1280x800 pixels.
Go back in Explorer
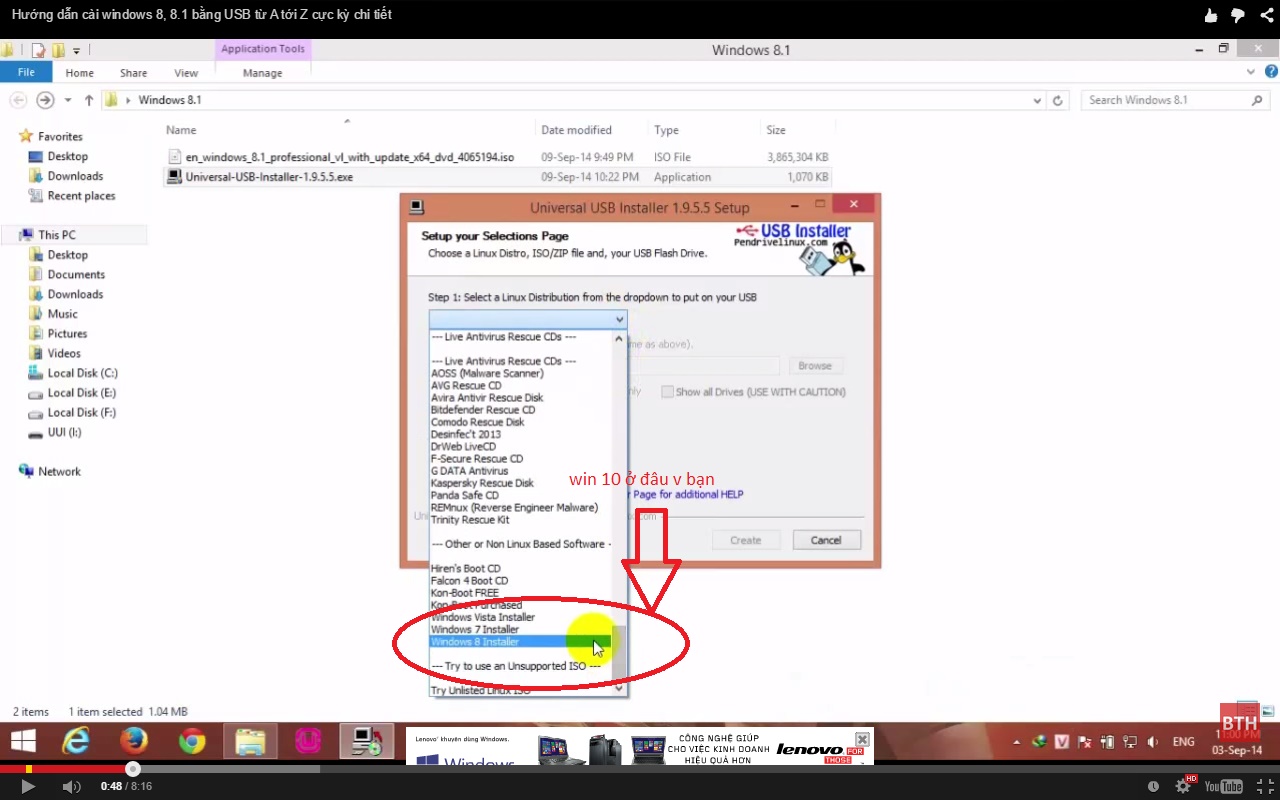point(17,100)
